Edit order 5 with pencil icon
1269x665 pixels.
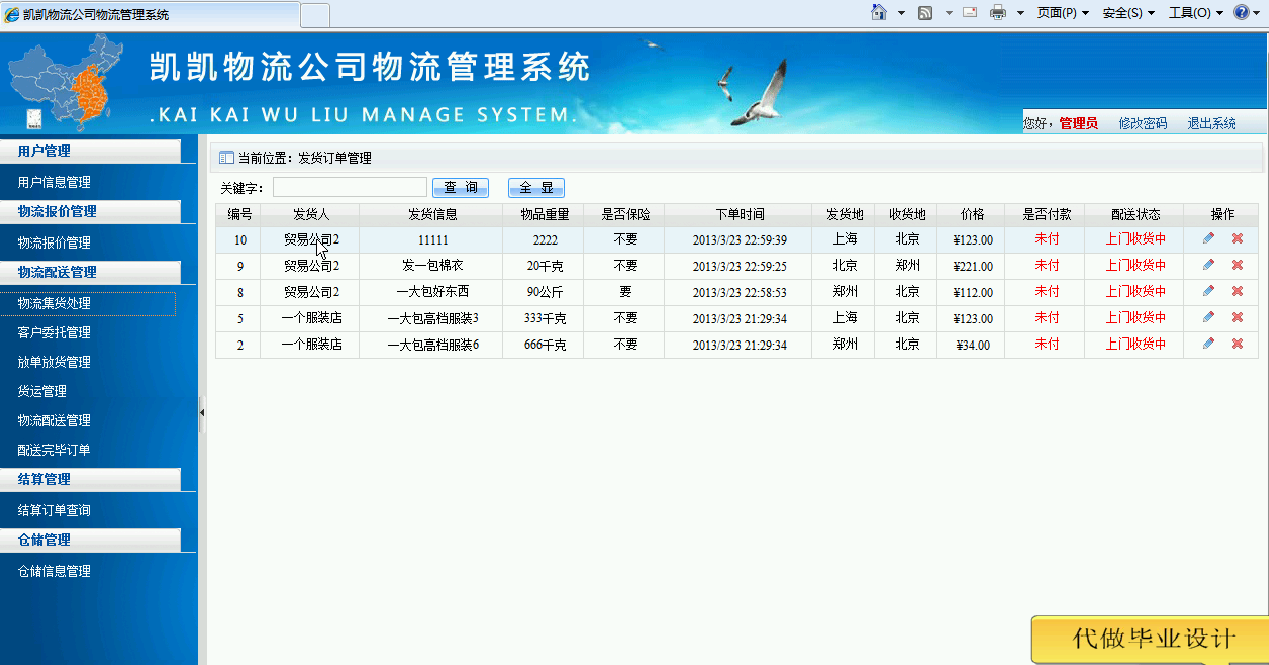pos(1209,317)
